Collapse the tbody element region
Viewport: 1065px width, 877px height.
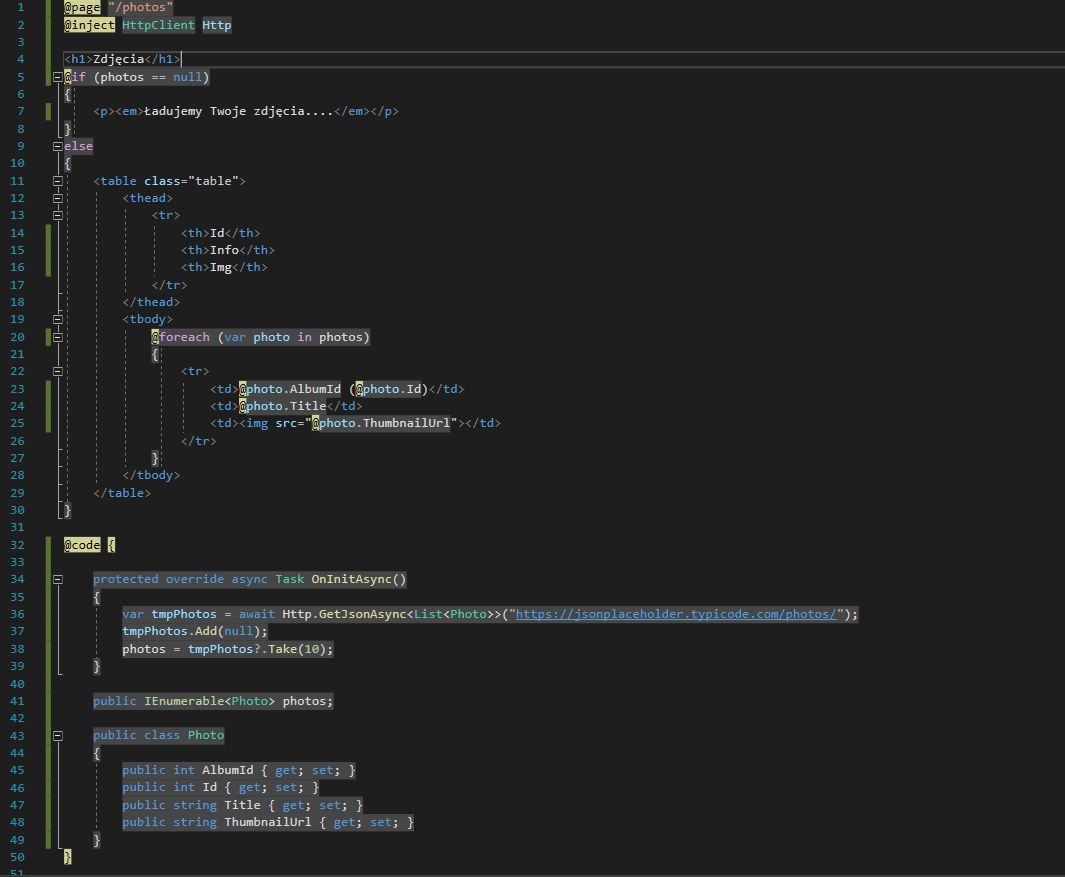pyautogui.click(x=58, y=319)
